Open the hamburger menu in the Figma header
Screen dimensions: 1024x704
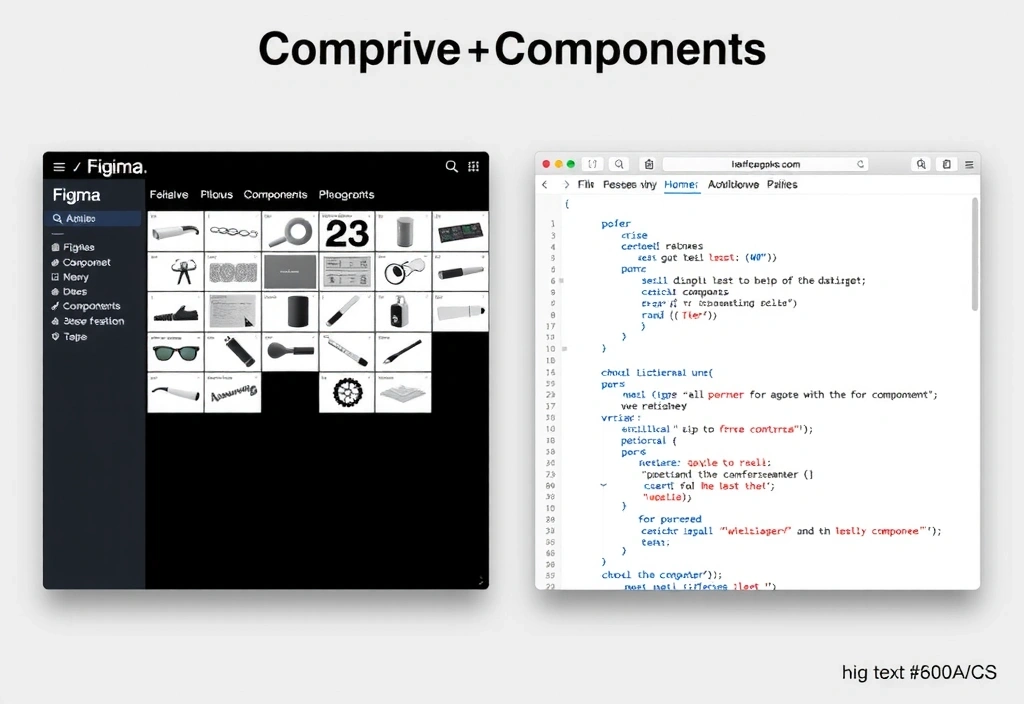58,166
